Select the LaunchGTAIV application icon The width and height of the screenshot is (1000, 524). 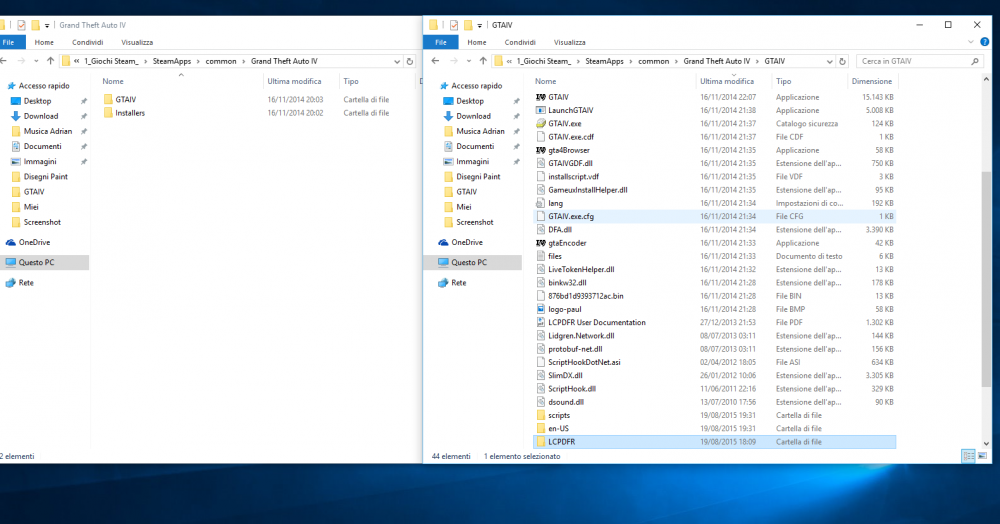[x=541, y=110]
